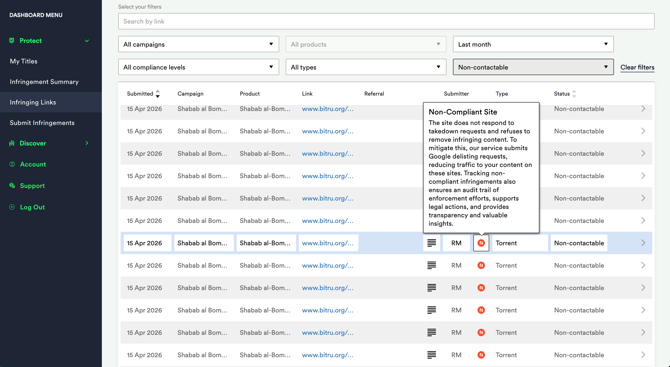Click the Product column header
This screenshot has width=670, height=367.
click(x=250, y=94)
